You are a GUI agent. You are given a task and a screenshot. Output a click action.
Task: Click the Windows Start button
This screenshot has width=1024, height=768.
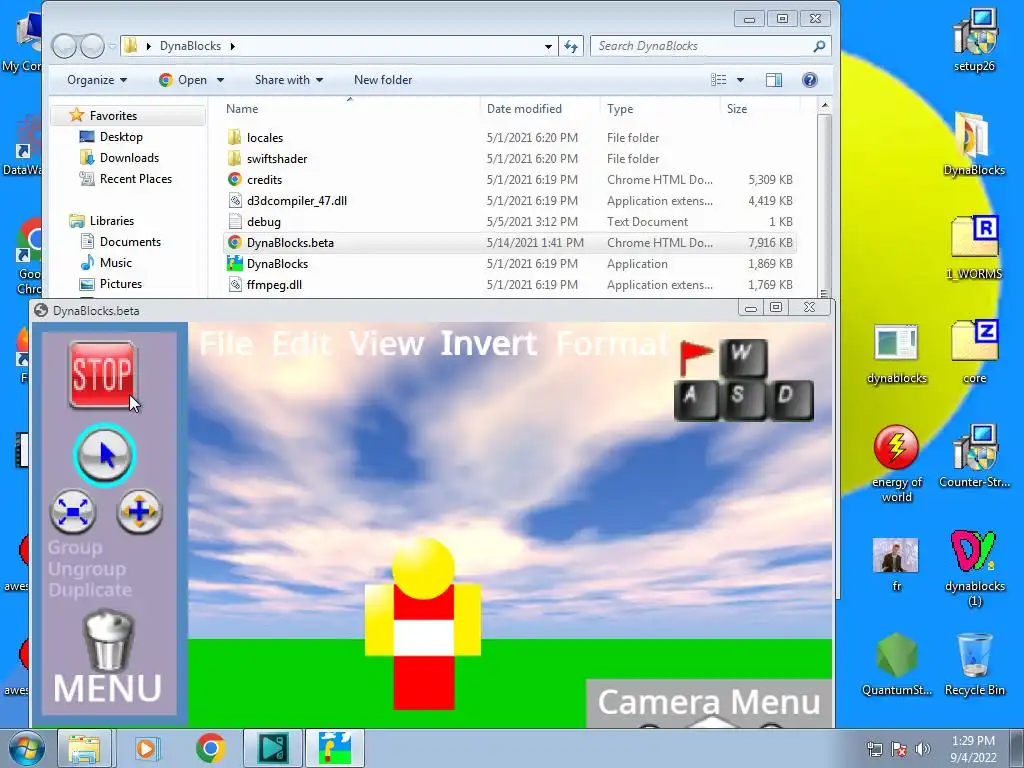coord(26,748)
